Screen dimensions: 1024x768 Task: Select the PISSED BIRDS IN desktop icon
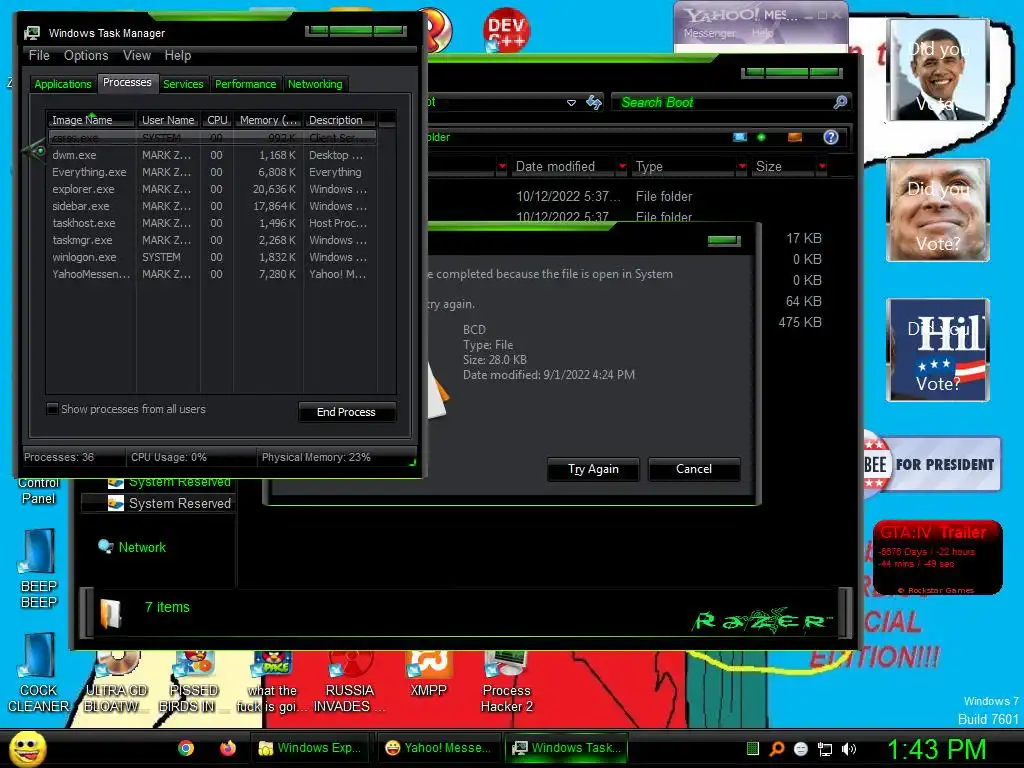pyautogui.click(x=193, y=682)
